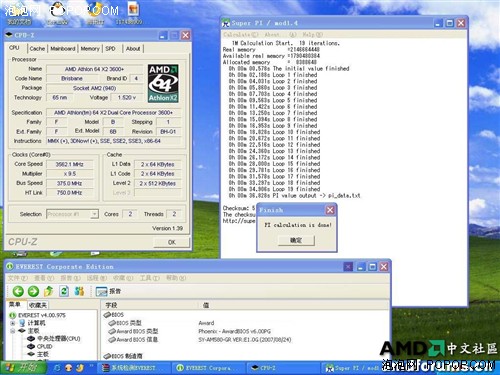Click the Field column header in EVEREST

[x=150, y=305]
